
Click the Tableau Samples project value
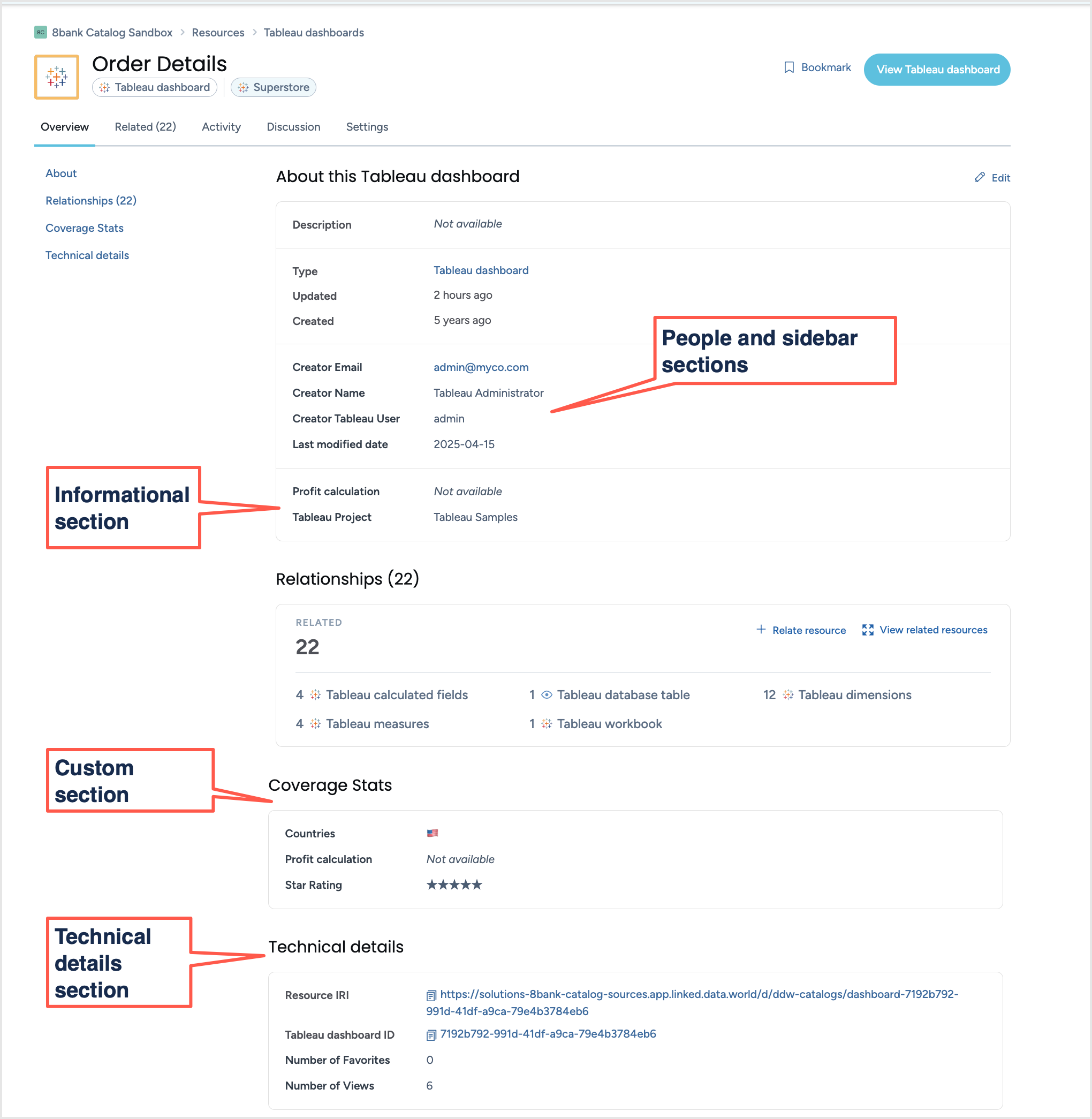pyautogui.click(x=475, y=517)
